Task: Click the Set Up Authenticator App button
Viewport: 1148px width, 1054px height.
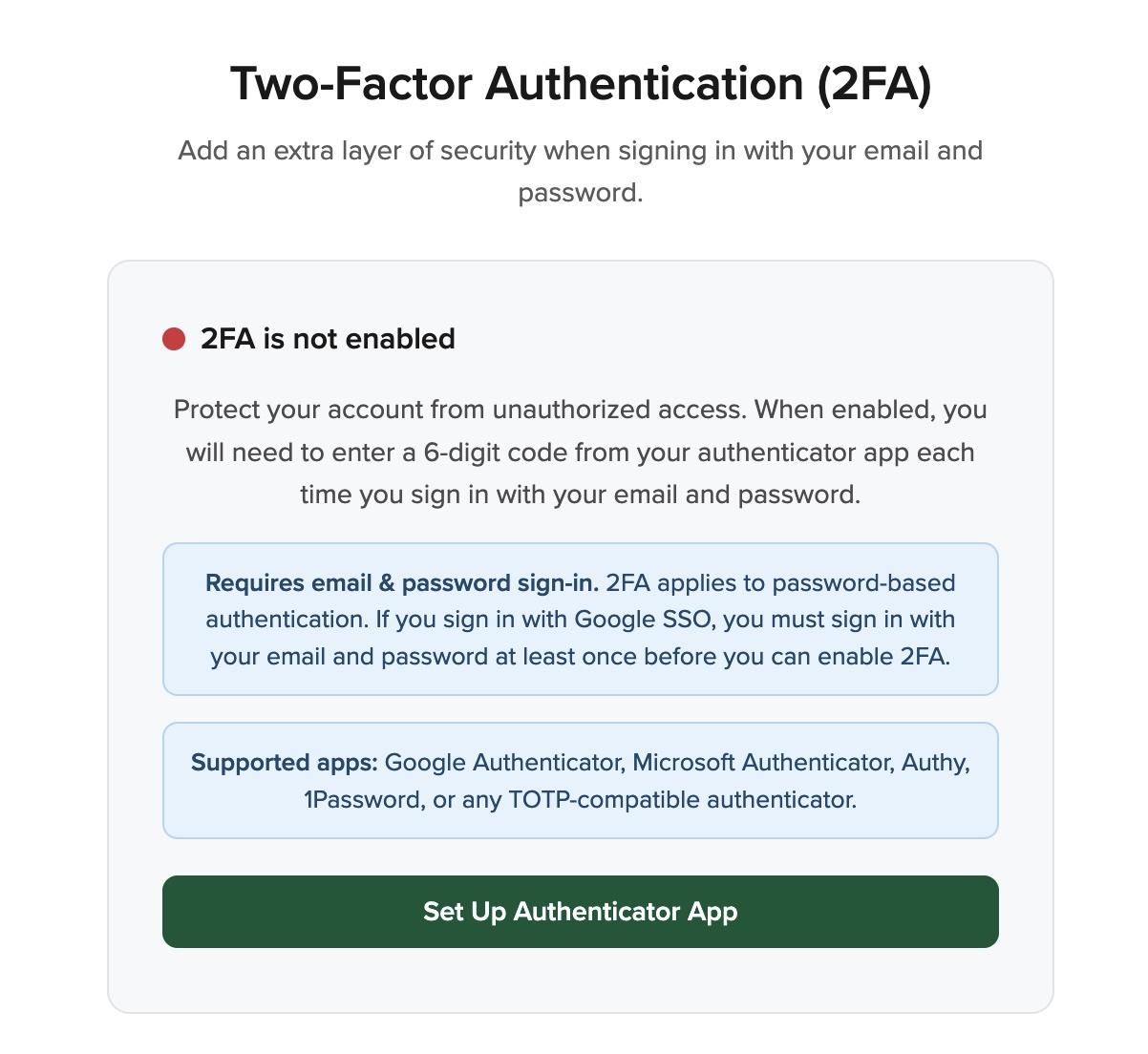Action: click(580, 912)
